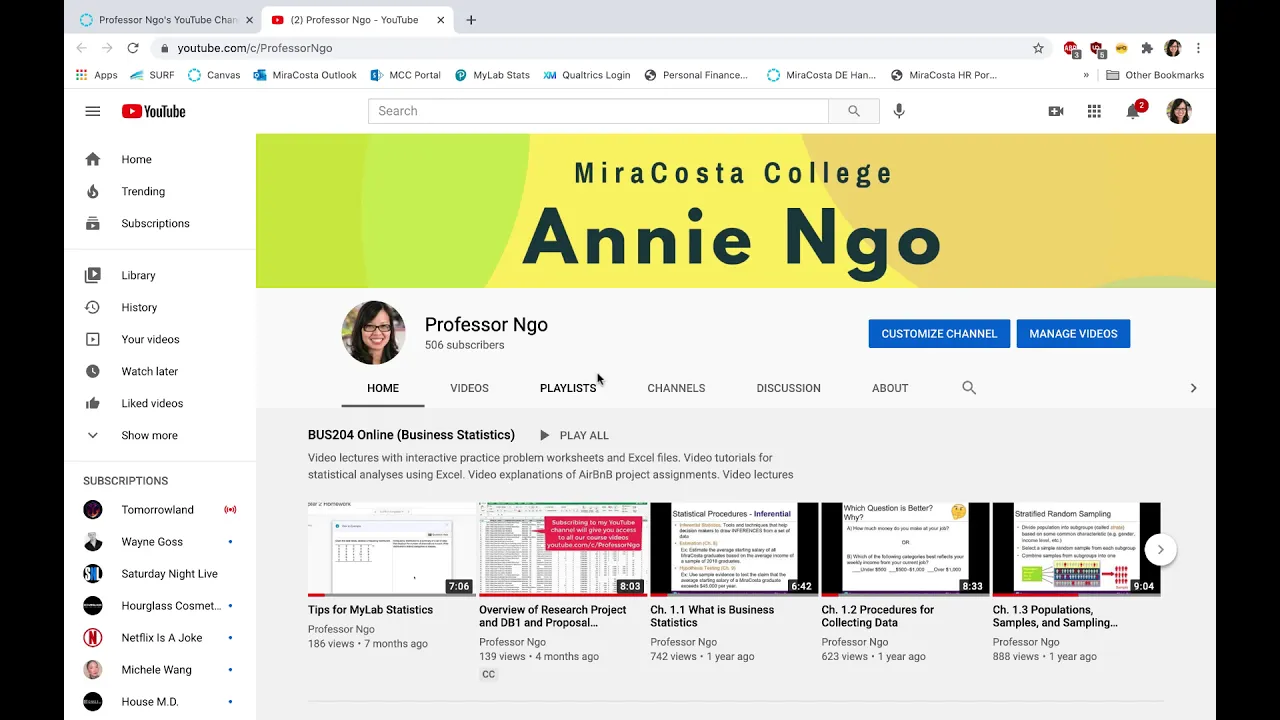
Task: Open the Overview of Research Project video thumbnail
Action: coord(563,549)
